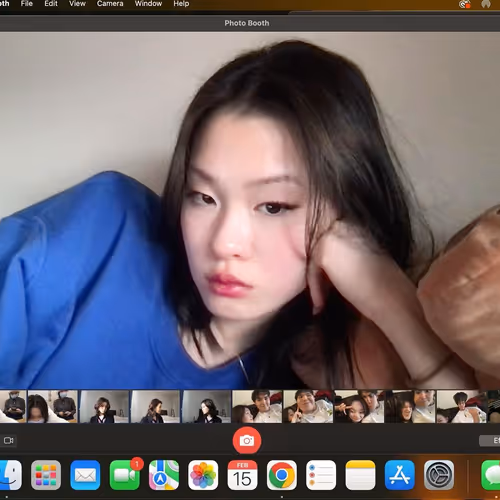Open the View menu
Viewport: 500px width, 500px height.
(x=77, y=4)
